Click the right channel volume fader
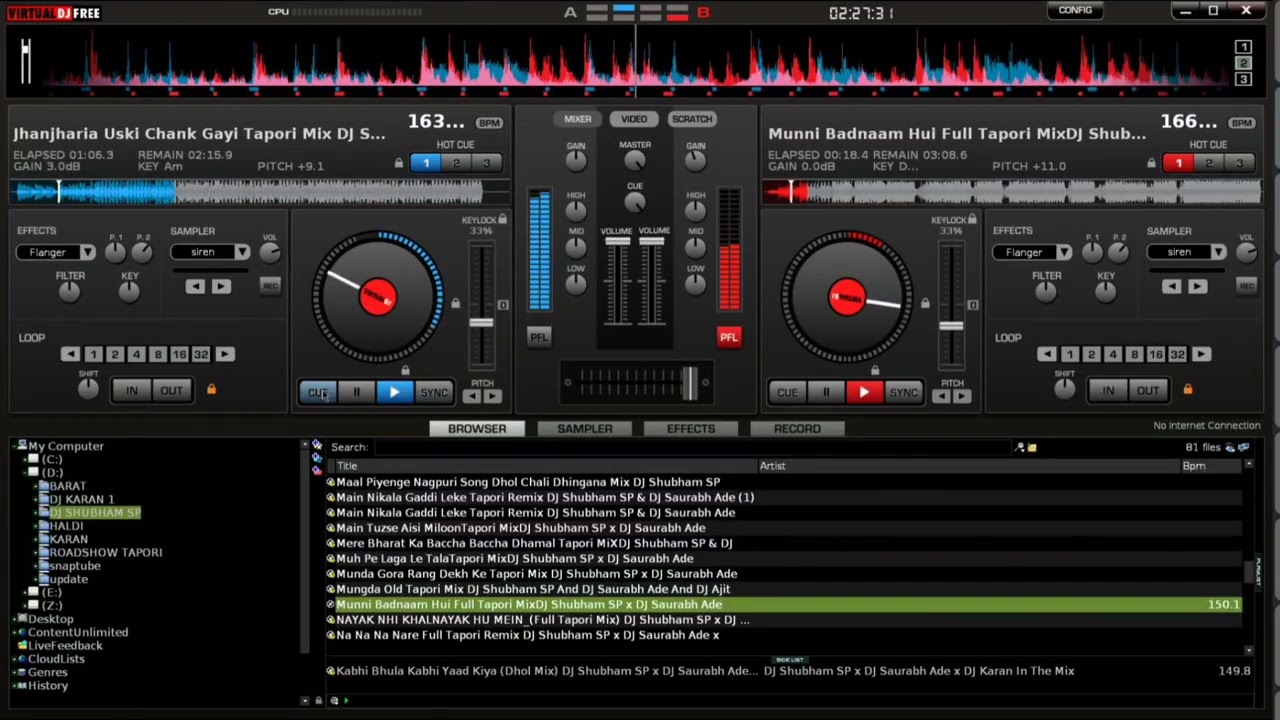The height and width of the screenshot is (720, 1280). [652, 242]
